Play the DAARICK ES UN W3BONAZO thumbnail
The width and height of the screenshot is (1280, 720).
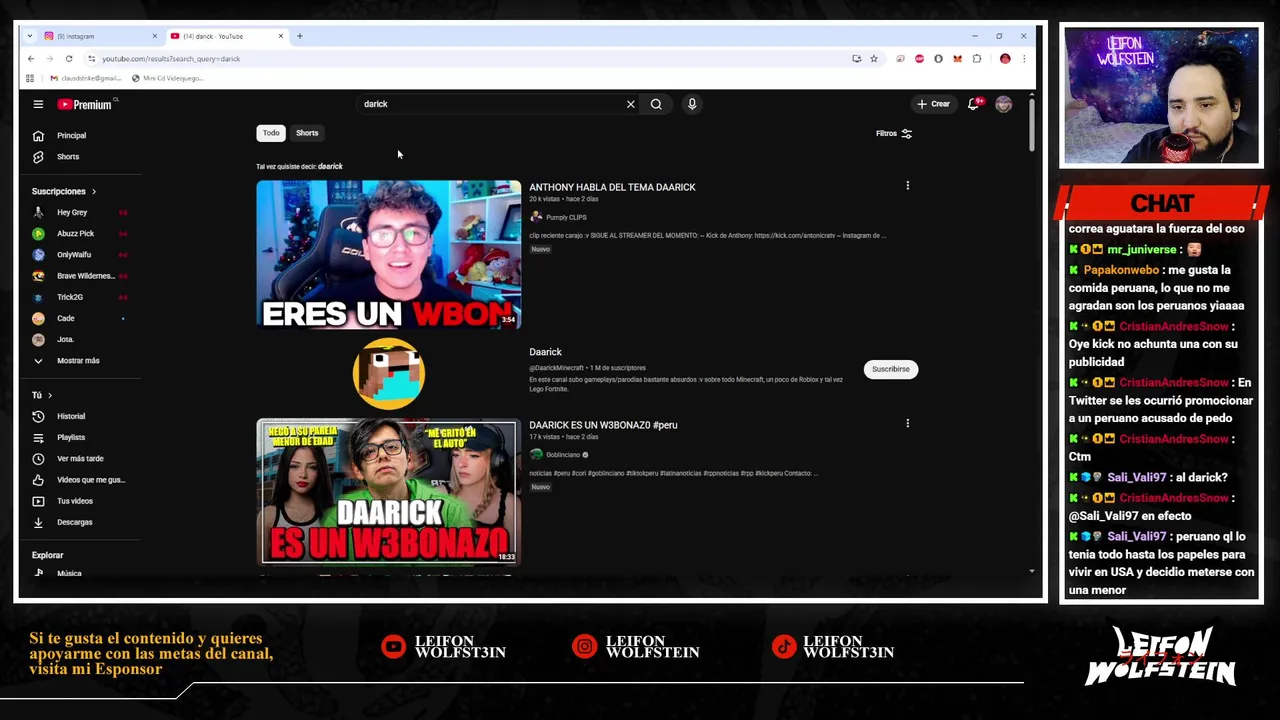pos(388,492)
